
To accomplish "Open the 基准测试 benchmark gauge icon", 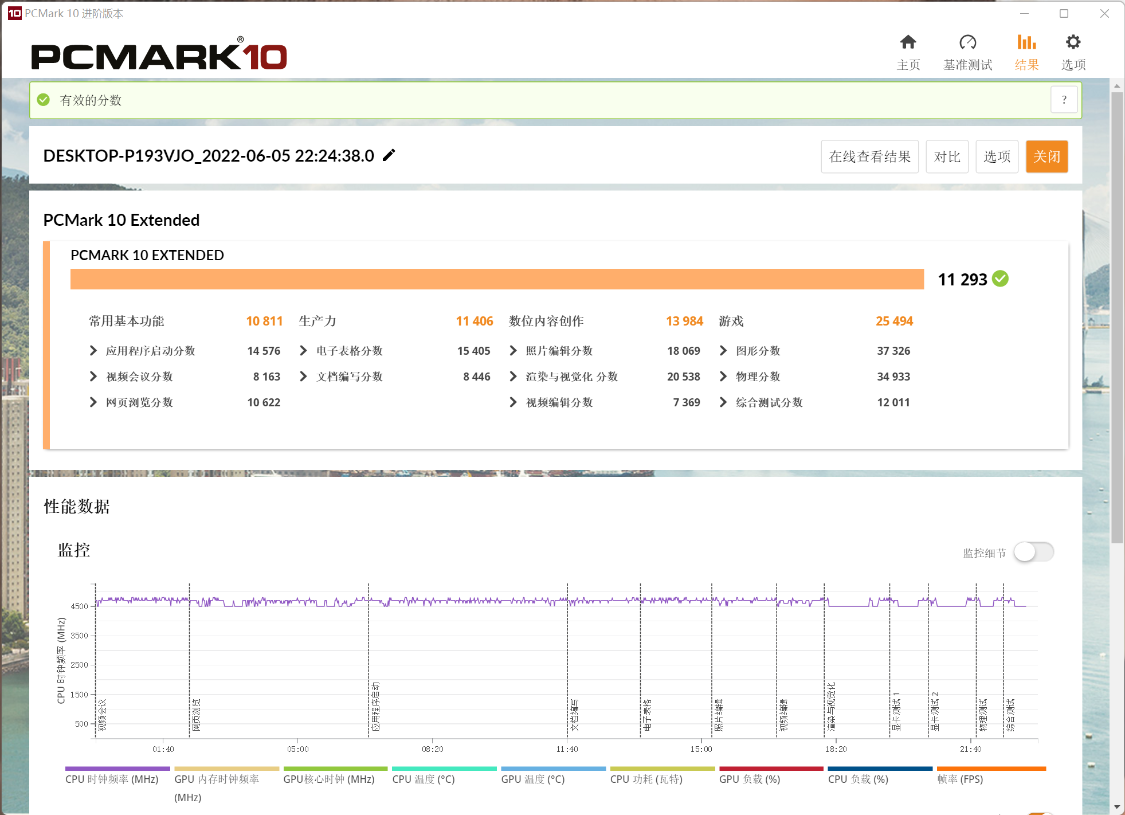I will [968, 42].
